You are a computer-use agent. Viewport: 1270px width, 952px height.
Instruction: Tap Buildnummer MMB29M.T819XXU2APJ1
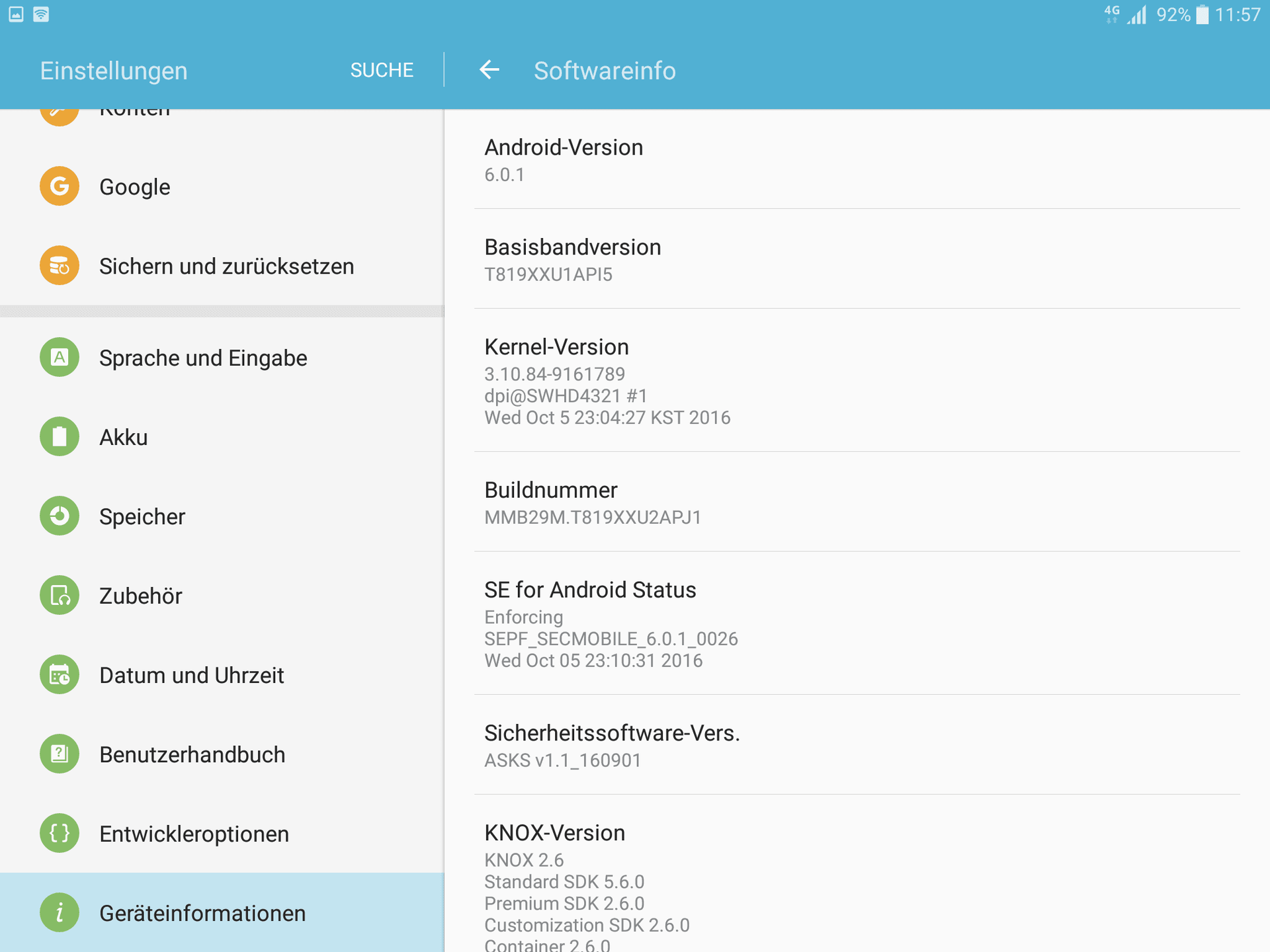[x=857, y=502]
